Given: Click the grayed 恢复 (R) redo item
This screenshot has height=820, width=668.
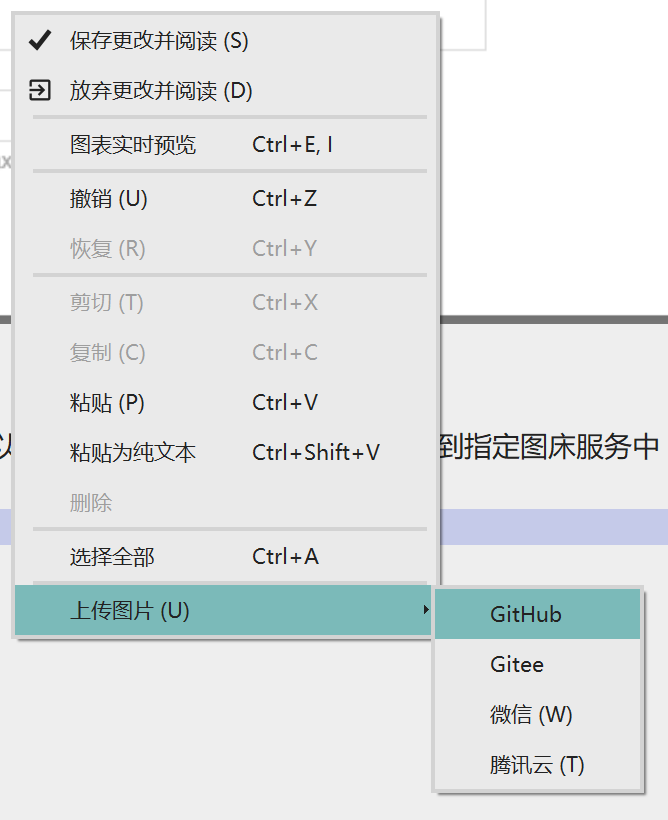Looking at the screenshot, I should coord(224,248).
